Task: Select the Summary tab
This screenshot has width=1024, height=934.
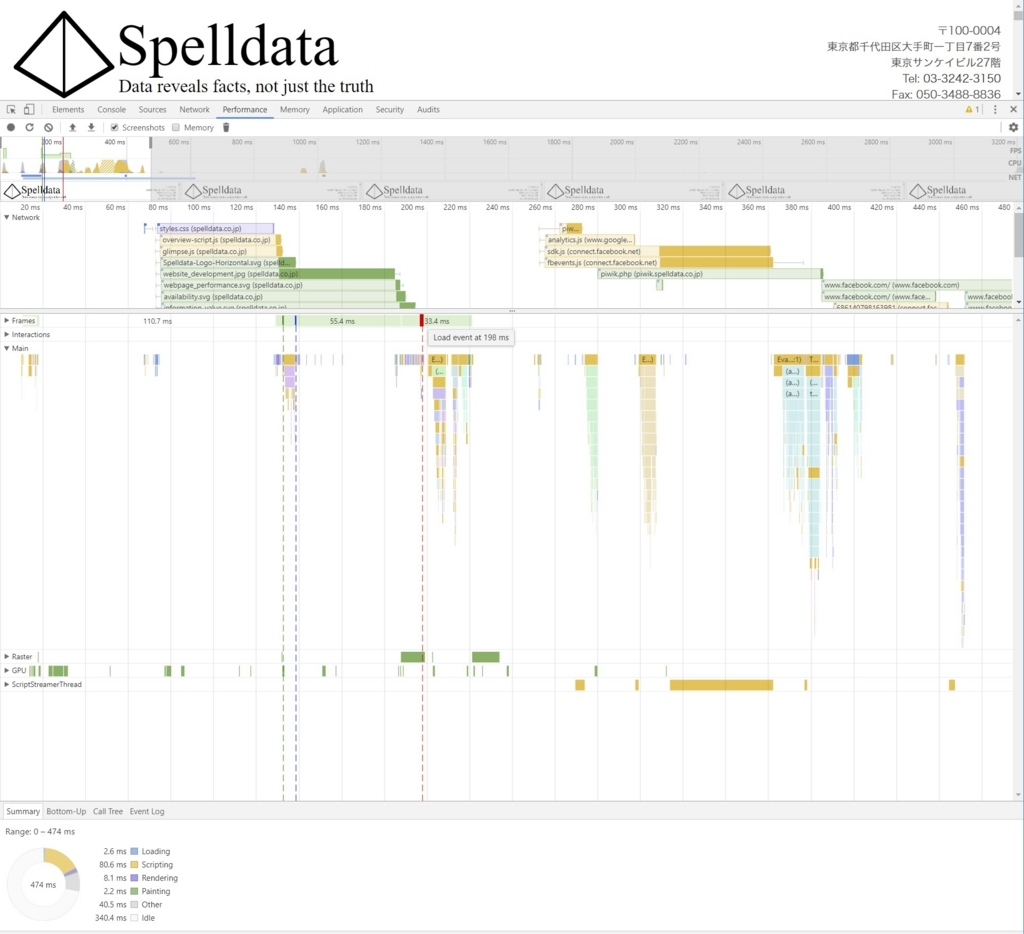Action: pyautogui.click(x=23, y=811)
